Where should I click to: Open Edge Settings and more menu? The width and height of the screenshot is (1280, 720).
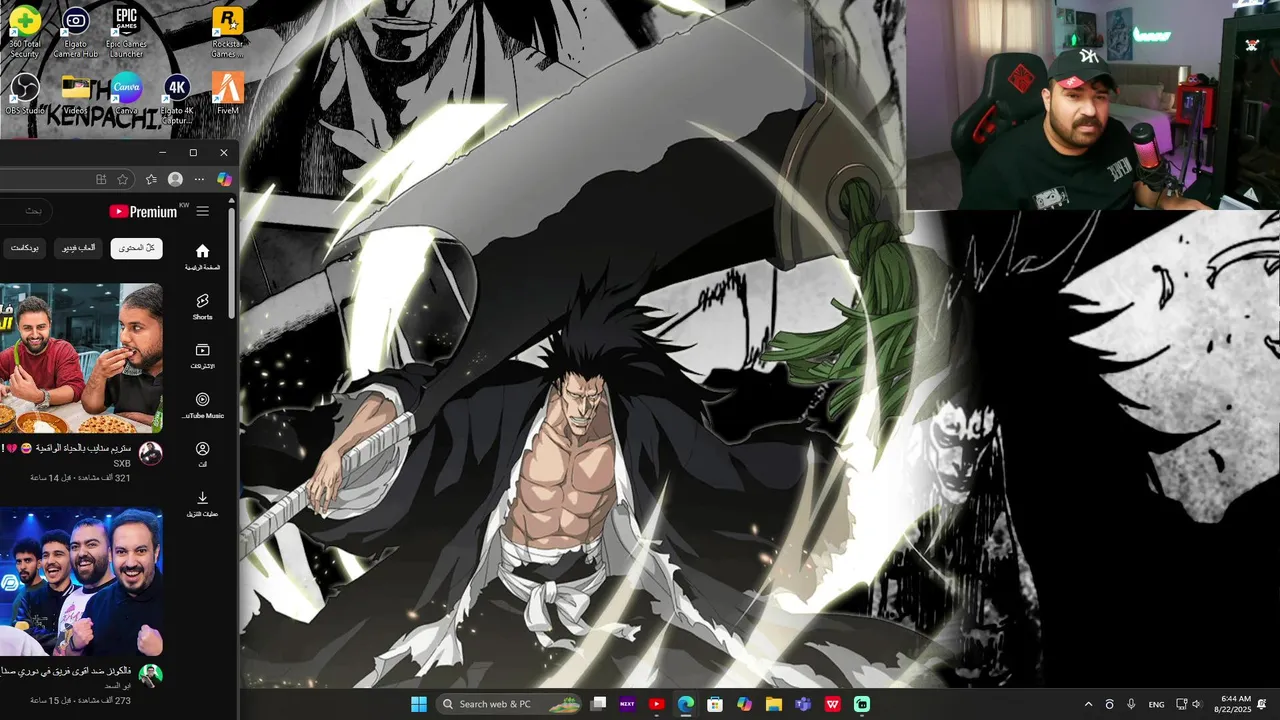click(199, 179)
